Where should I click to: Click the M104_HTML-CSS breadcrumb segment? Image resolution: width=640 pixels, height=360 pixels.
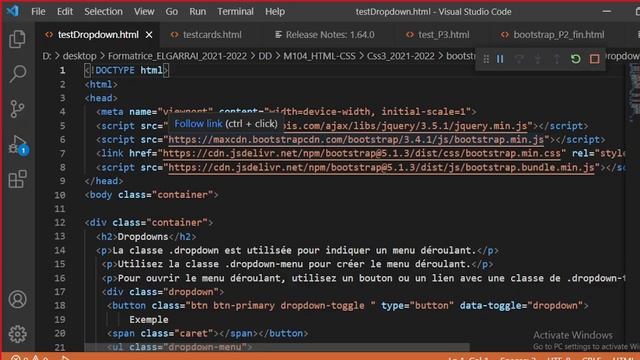(x=319, y=56)
